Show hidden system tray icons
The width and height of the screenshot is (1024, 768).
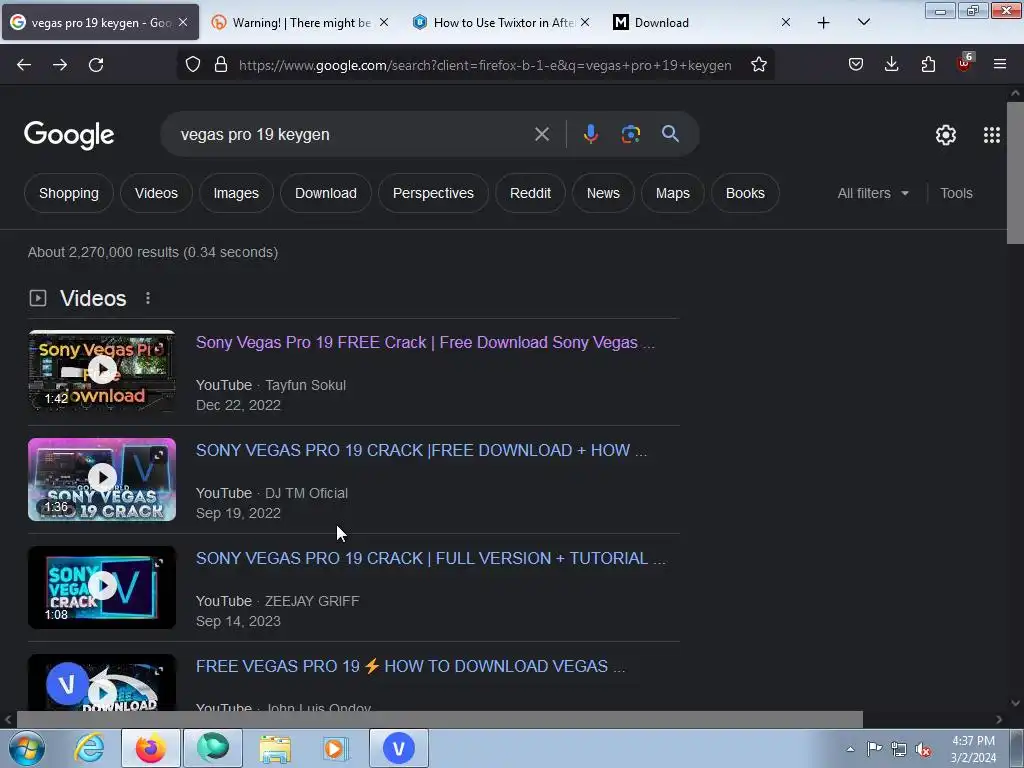click(x=850, y=749)
